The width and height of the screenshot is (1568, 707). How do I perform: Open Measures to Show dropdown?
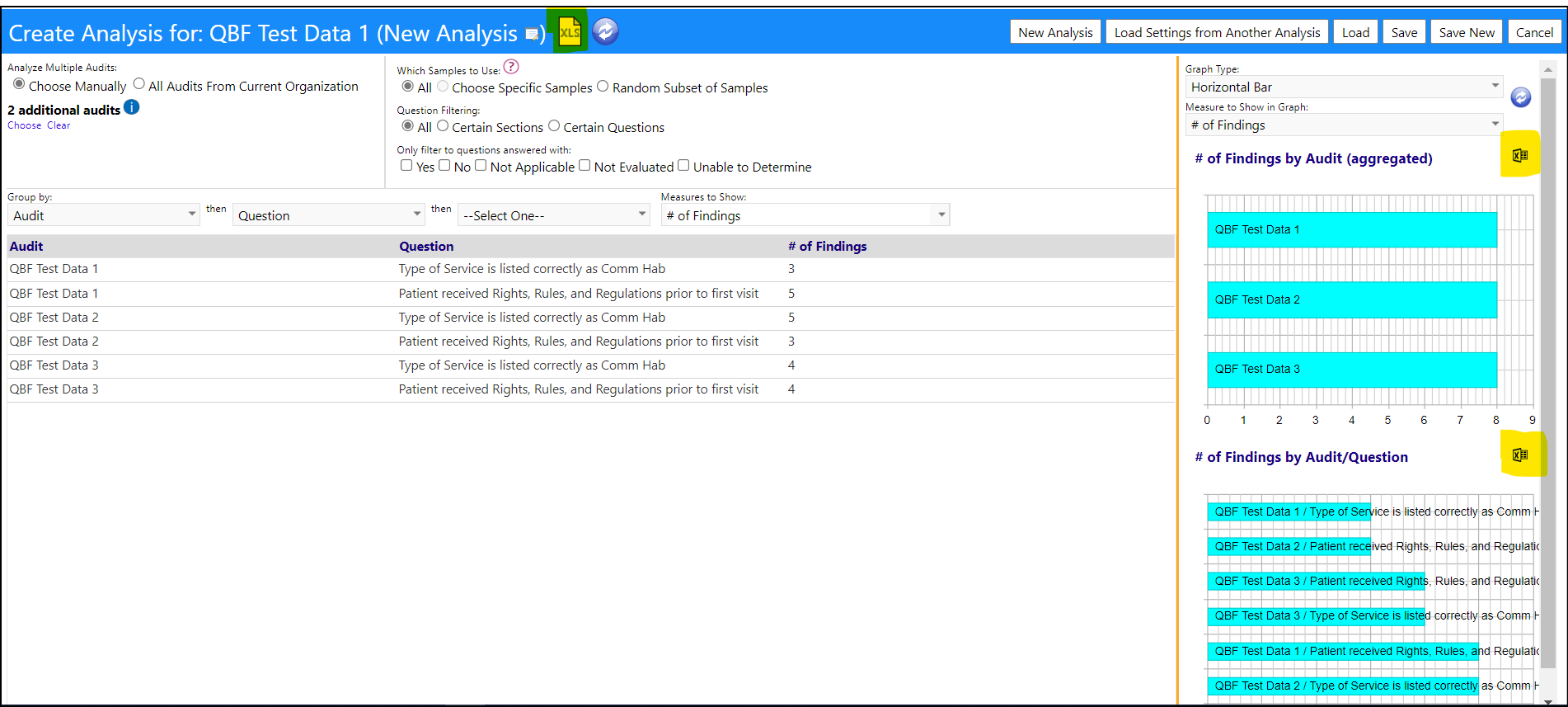[805, 215]
